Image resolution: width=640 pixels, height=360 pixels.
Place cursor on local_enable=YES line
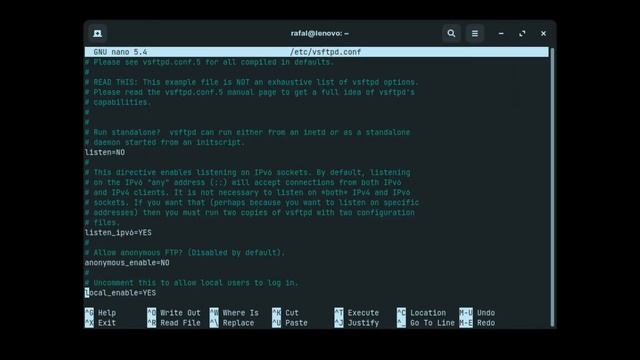[x=120, y=293]
